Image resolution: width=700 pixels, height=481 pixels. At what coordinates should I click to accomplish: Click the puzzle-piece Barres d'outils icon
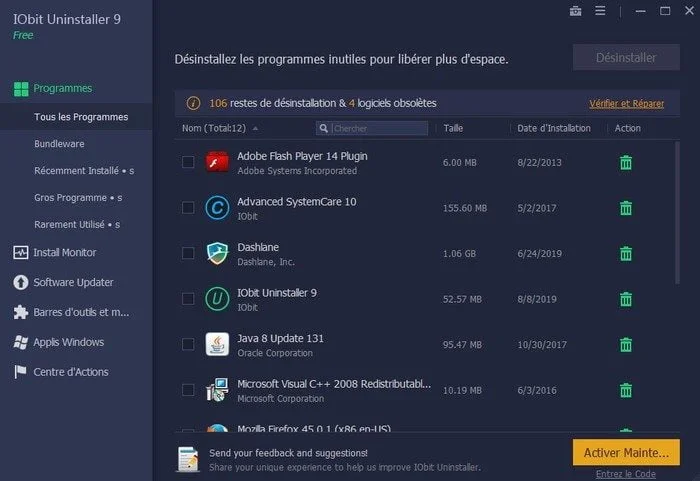point(21,312)
